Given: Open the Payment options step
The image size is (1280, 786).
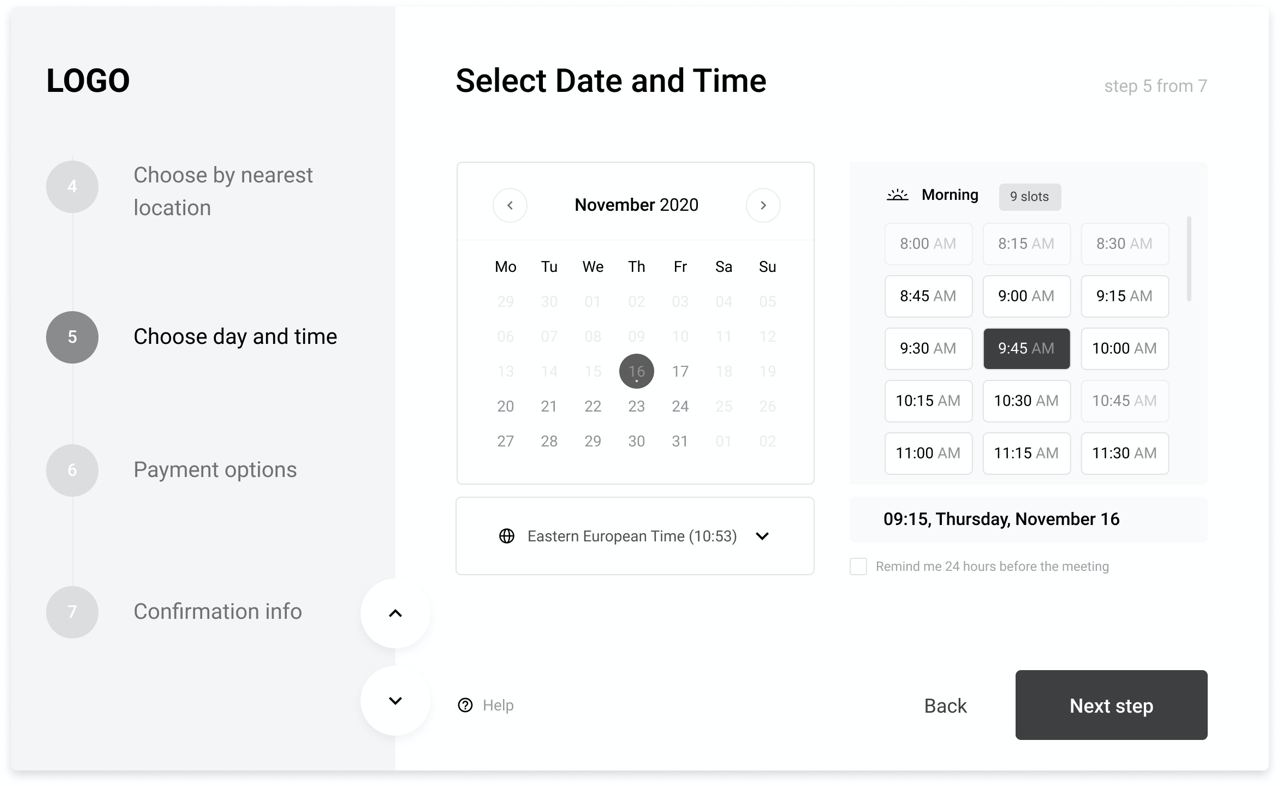Looking at the screenshot, I should pyautogui.click(x=215, y=470).
